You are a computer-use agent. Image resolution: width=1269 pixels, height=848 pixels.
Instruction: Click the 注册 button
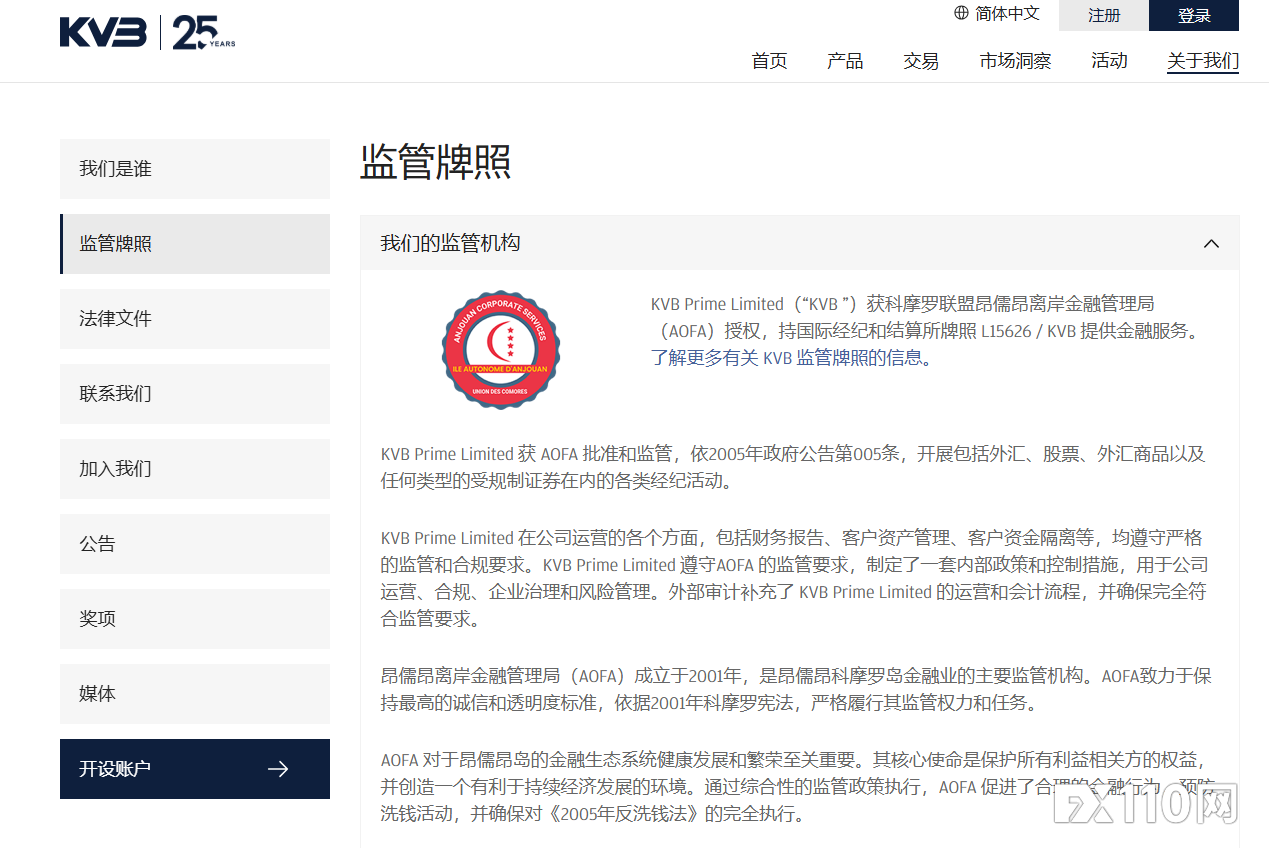click(x=1103, y=15)
